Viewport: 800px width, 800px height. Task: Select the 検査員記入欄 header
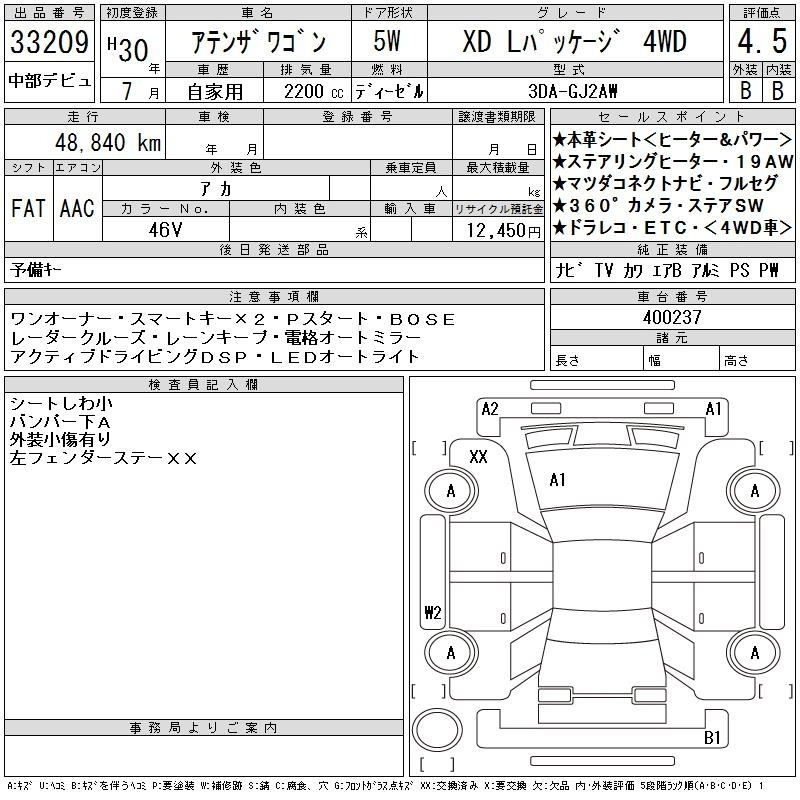pos(203,384)
